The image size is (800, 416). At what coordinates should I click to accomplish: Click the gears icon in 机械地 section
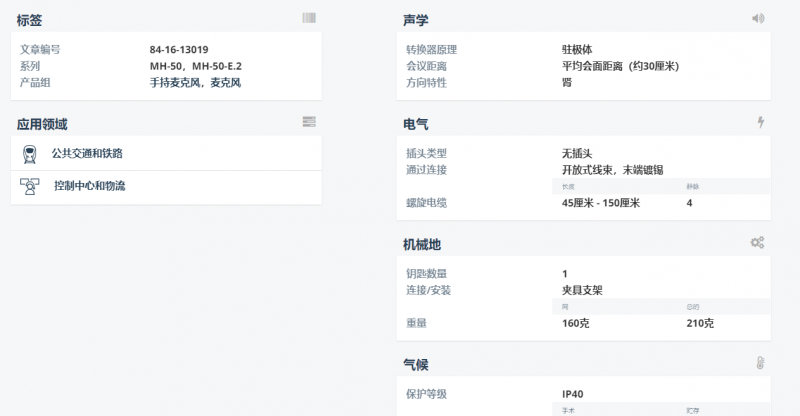[757, 242]
